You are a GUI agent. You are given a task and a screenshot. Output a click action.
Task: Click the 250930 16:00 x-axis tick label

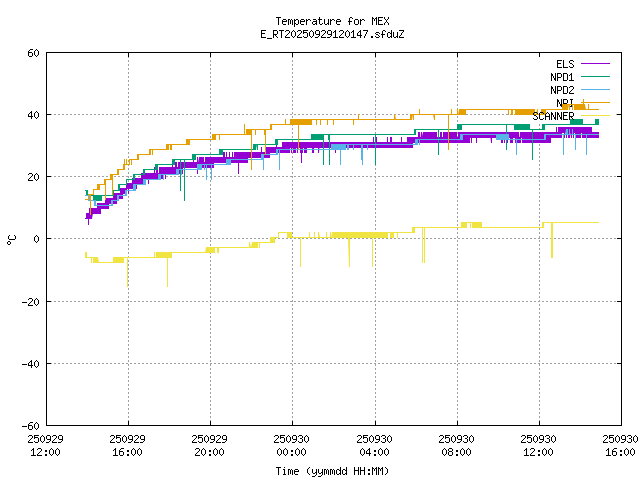pyautogui.click(x=621, y=445)
